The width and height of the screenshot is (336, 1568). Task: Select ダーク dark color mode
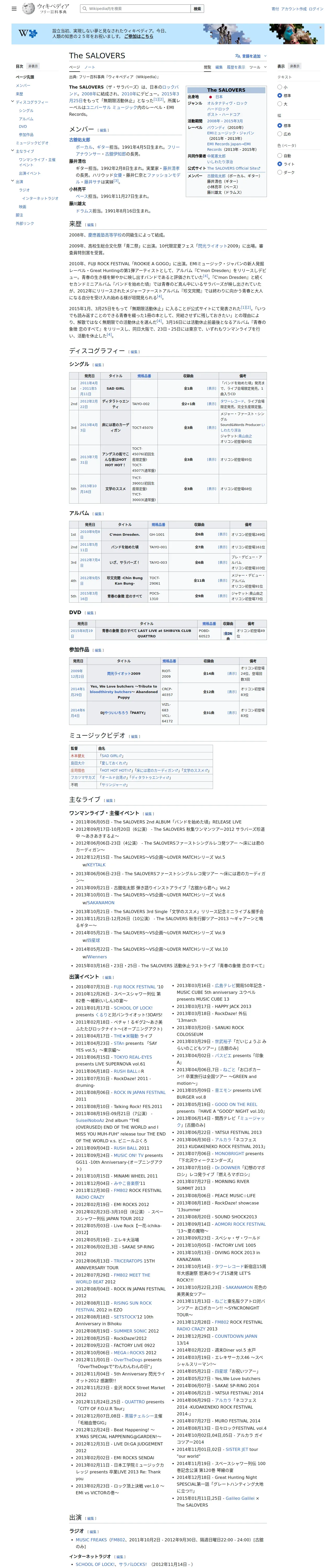[280, 172]
